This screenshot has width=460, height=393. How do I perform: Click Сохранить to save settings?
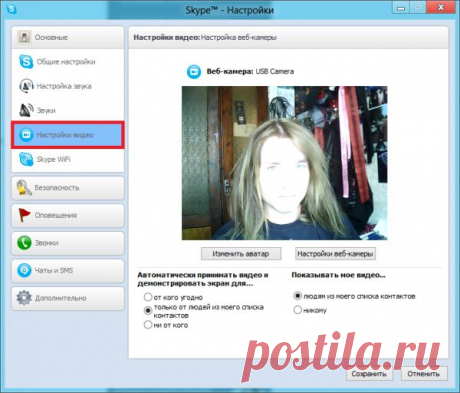click(369, 374)
